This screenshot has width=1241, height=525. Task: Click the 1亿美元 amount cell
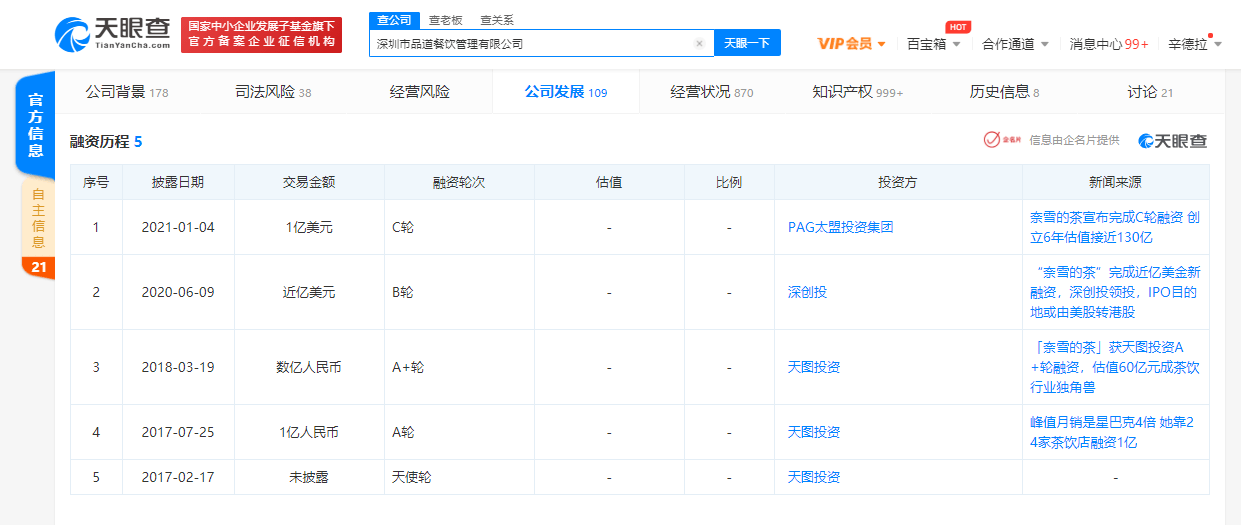(x=309, y=227)
